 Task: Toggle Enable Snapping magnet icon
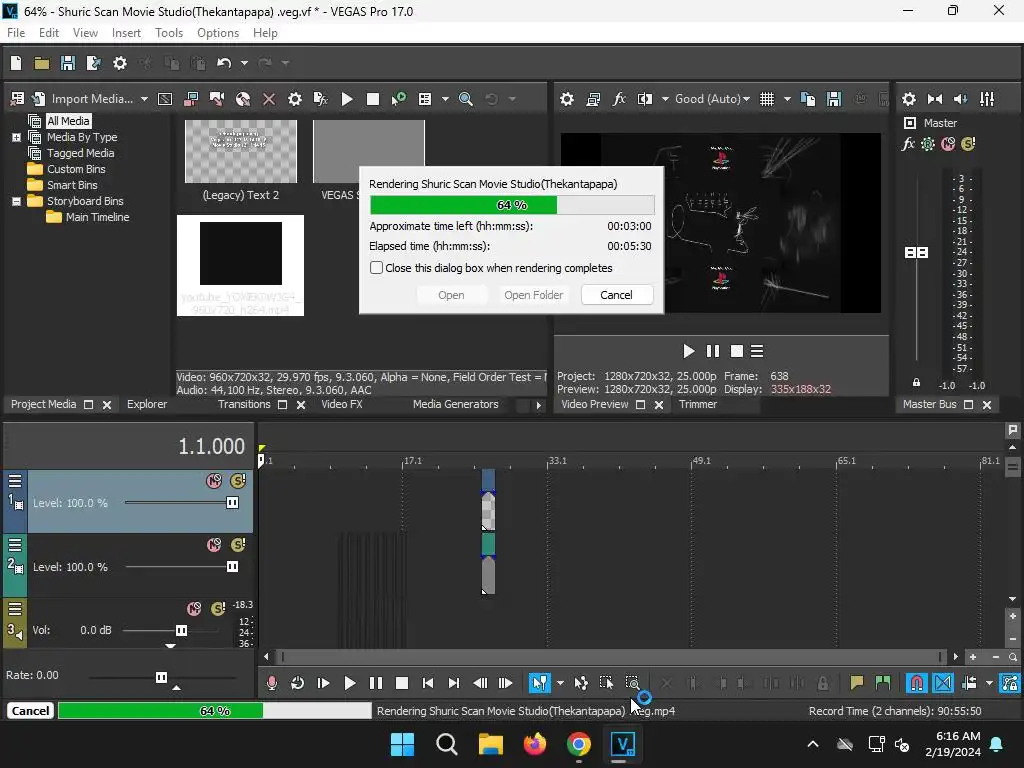[x=917, y=683]
